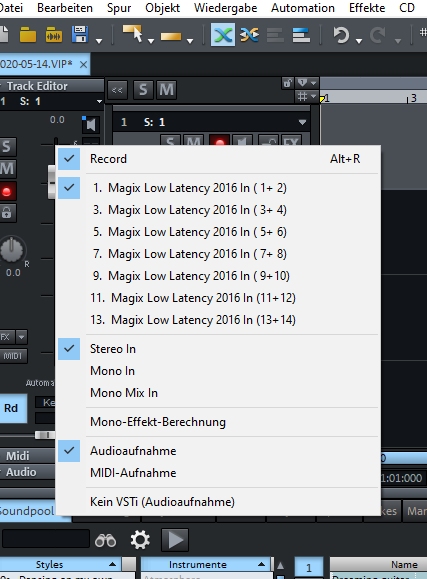Open Soundpool settings gear icon
Image resolution: width=427 pixels, height=579 pixels.
[x=140, y=540]
